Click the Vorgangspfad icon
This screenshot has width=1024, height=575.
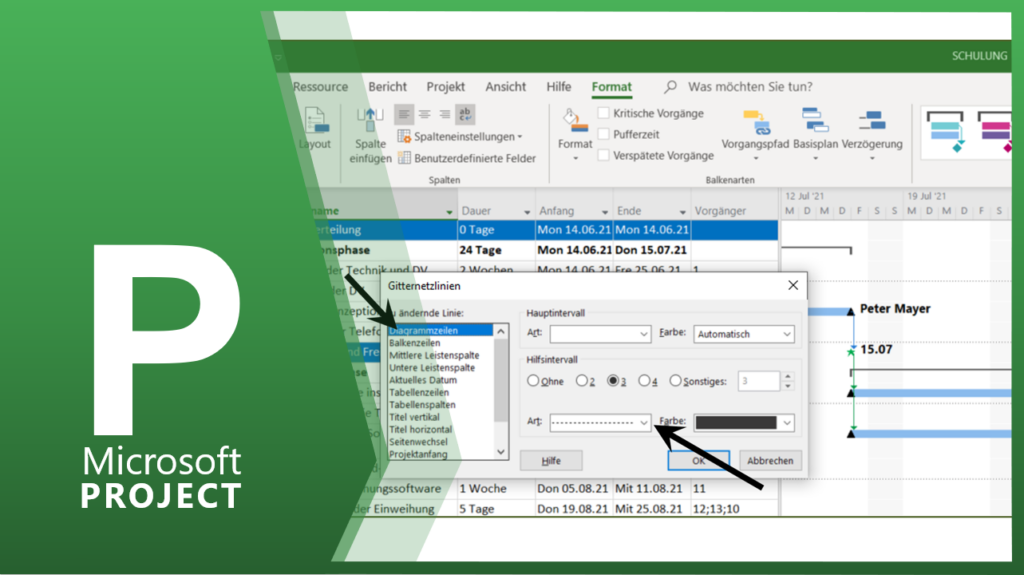click(x=755, y=122)
